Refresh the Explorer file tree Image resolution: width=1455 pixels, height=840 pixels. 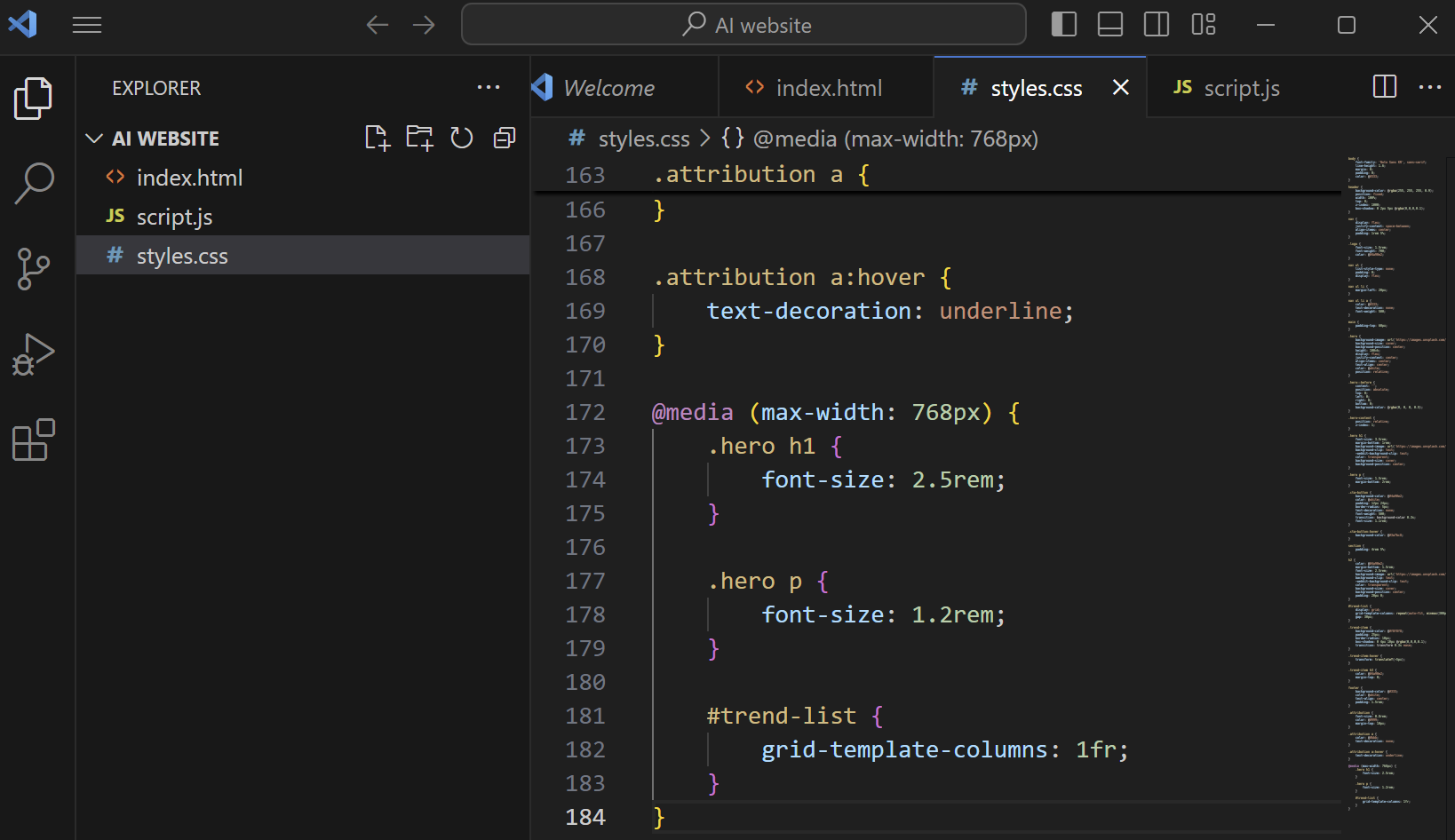[462, 138]
